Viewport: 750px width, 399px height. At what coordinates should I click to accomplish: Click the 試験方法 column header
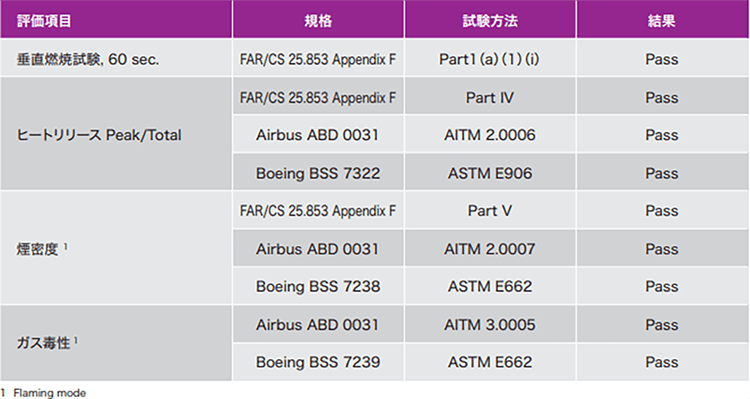click(x=490, y=19)
